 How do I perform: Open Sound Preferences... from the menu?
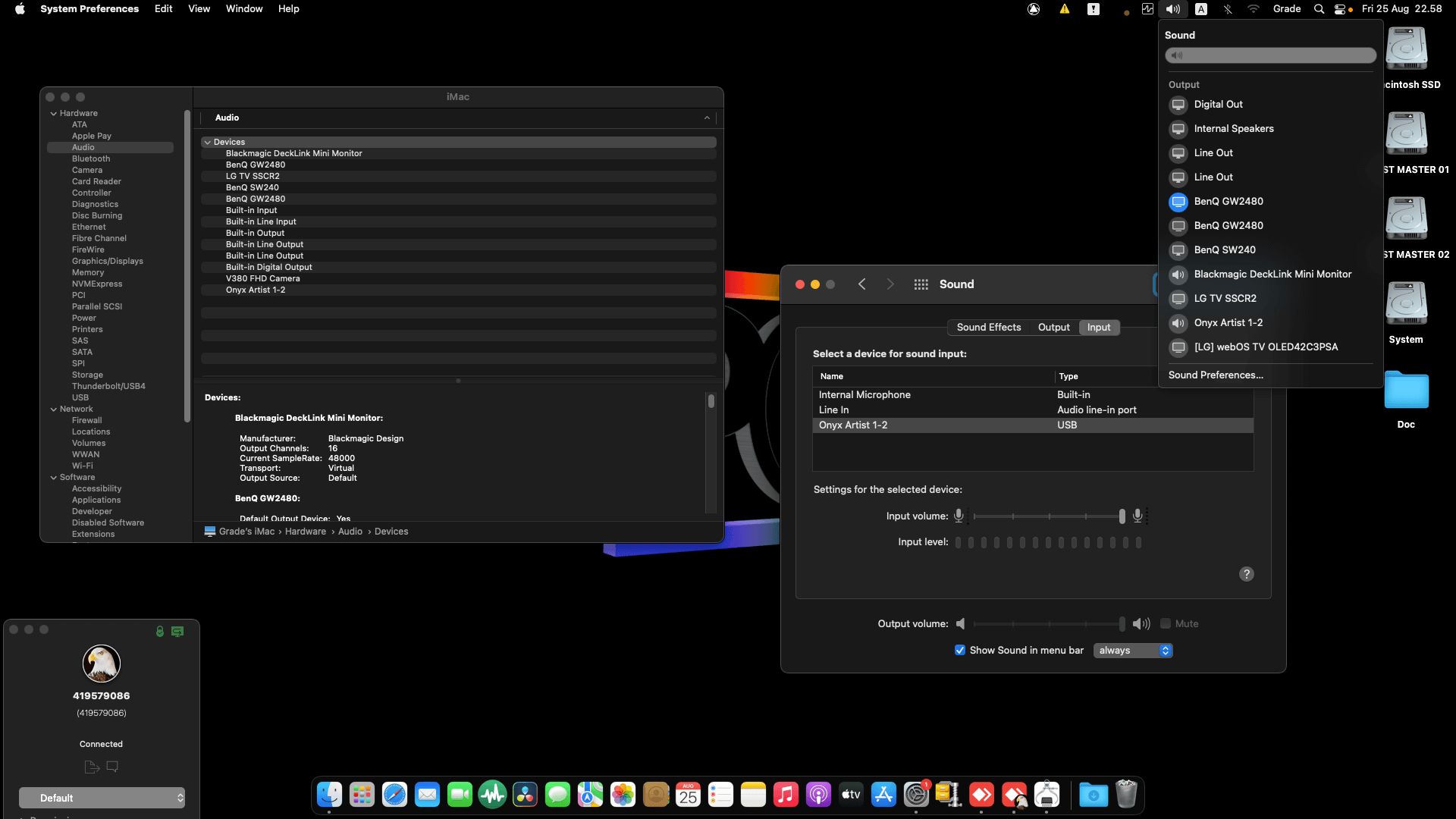(1216, 375)
